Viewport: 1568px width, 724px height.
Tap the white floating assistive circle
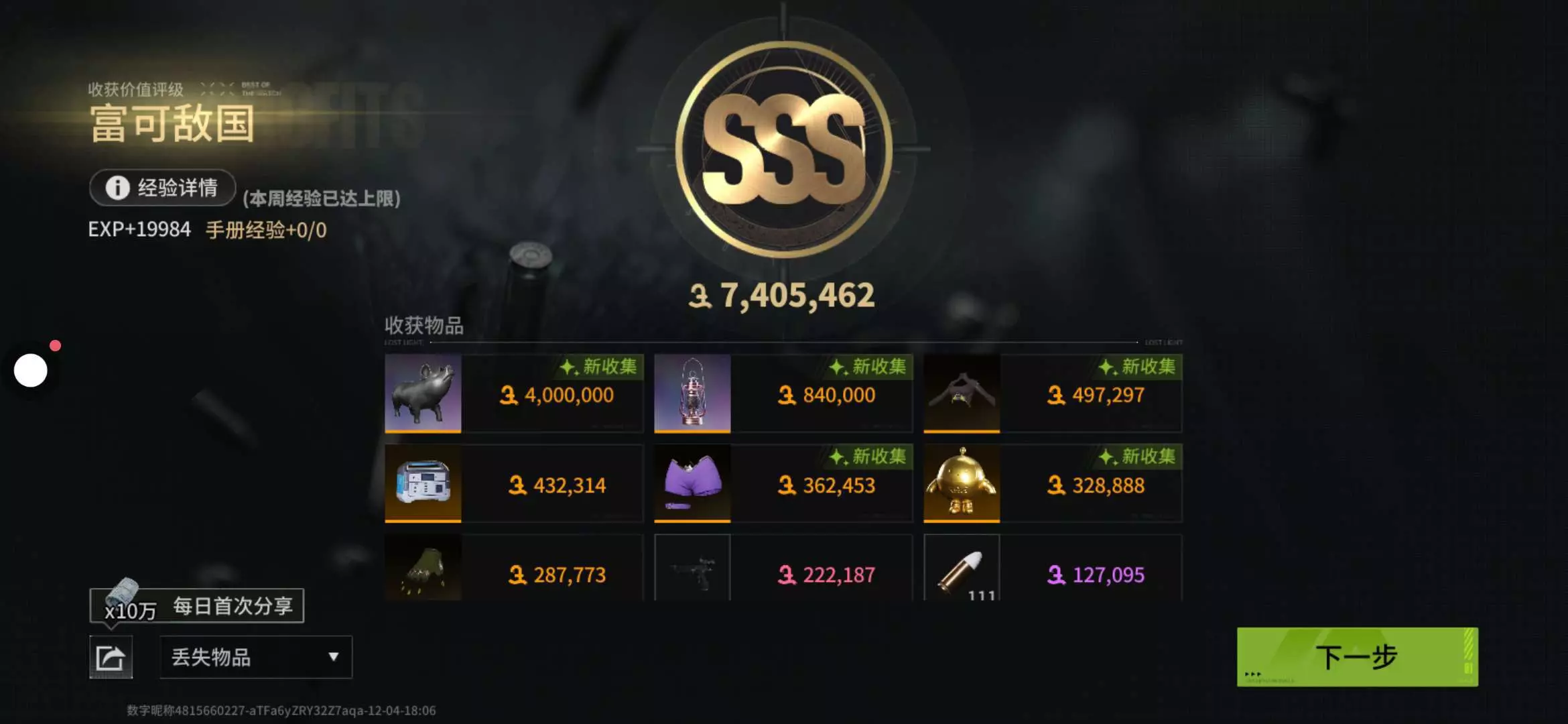coord(31,370)
